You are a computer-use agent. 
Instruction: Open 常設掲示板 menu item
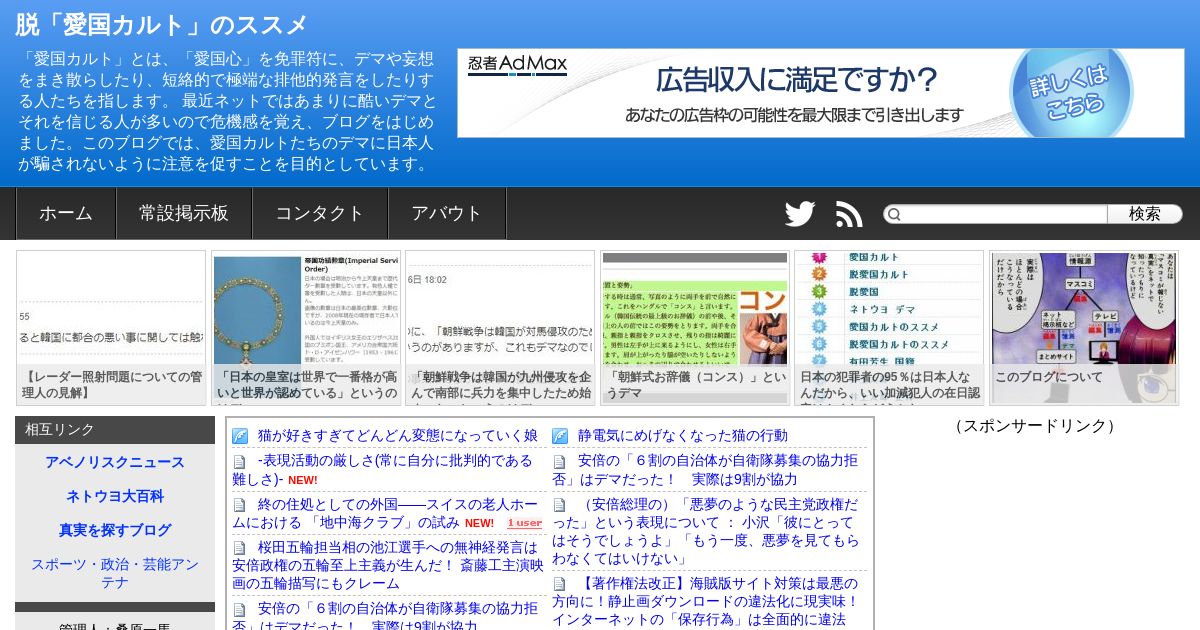tap(184, 214)
